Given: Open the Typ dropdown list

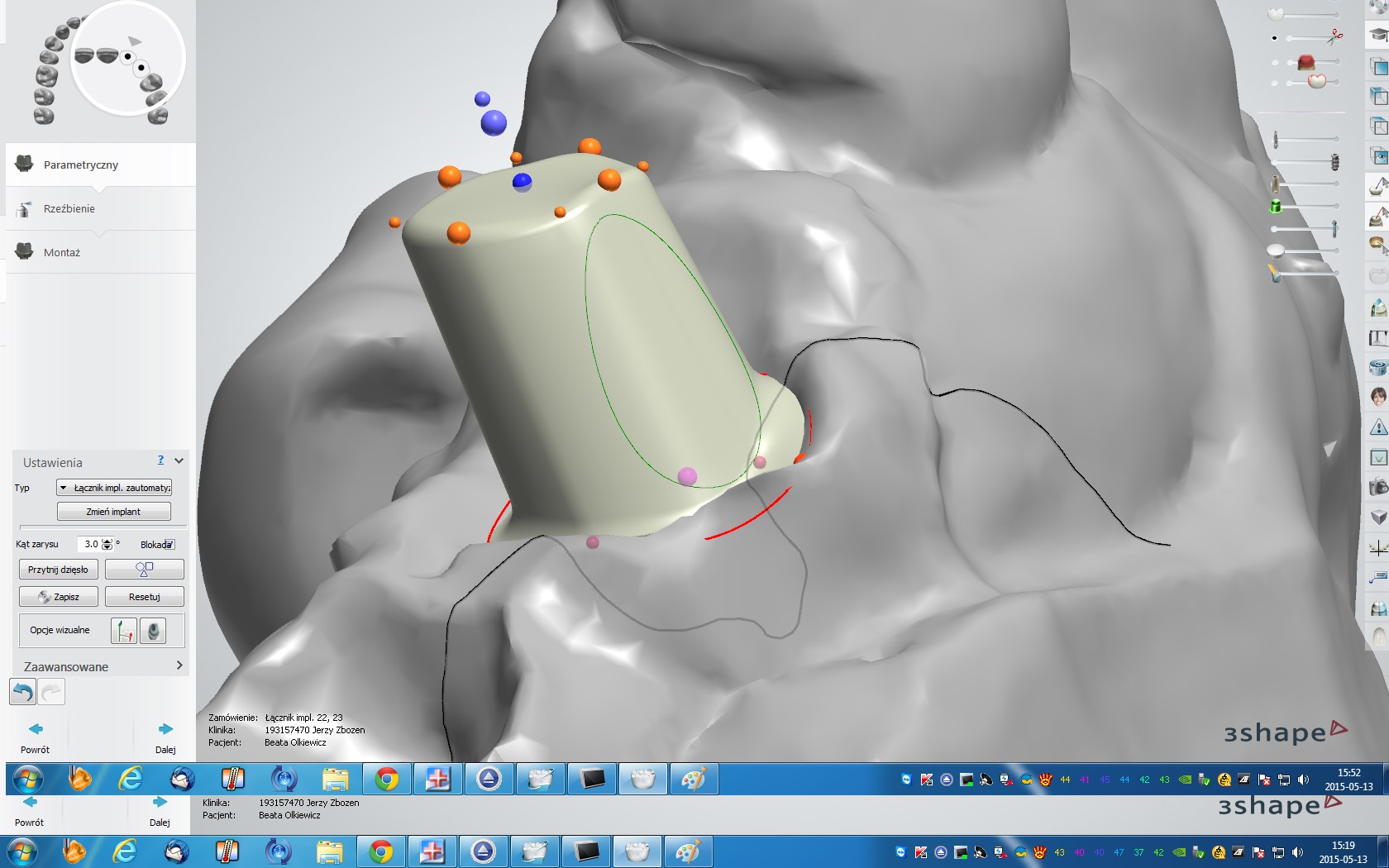Looking at the screenshot, I should [114, 488].
